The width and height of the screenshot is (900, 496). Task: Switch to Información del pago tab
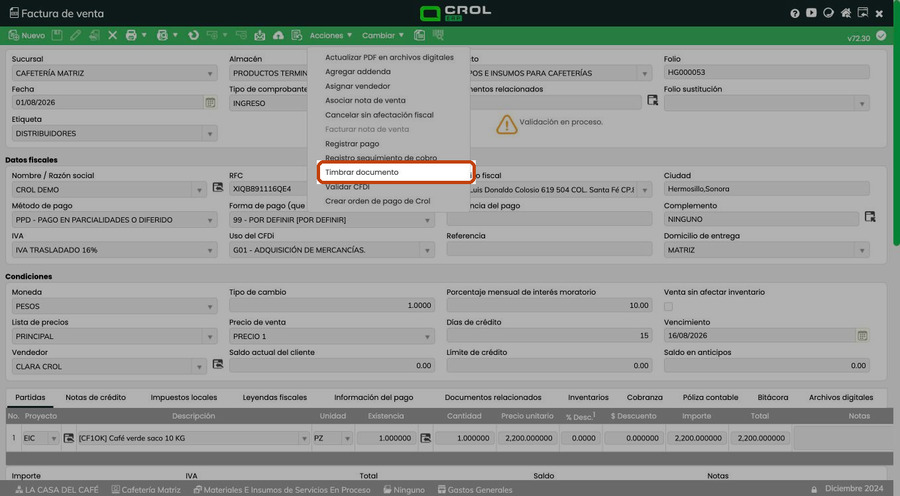click(374, 397)
